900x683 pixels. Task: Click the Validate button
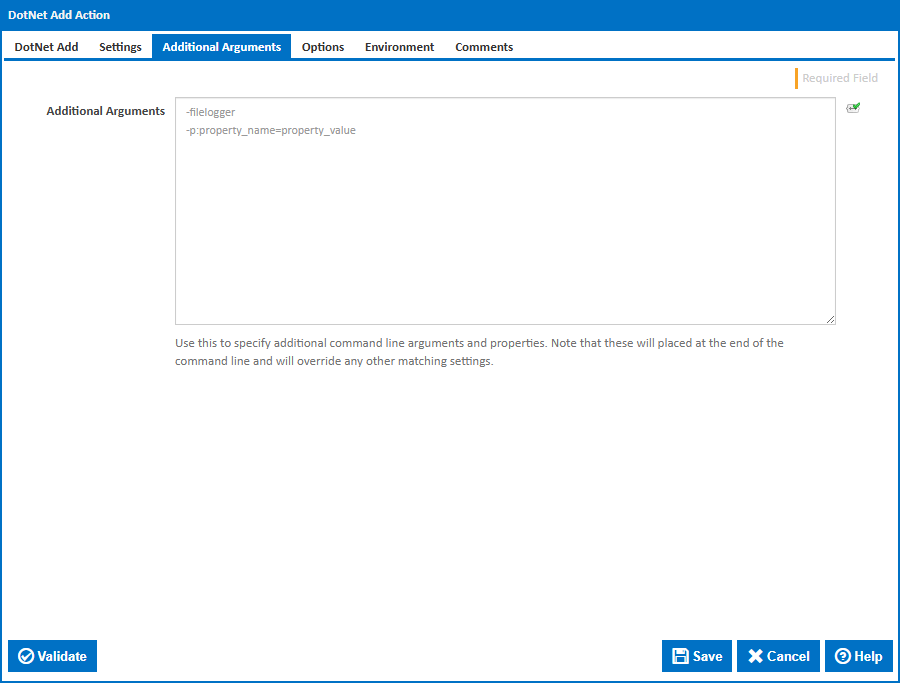(52, 656)
